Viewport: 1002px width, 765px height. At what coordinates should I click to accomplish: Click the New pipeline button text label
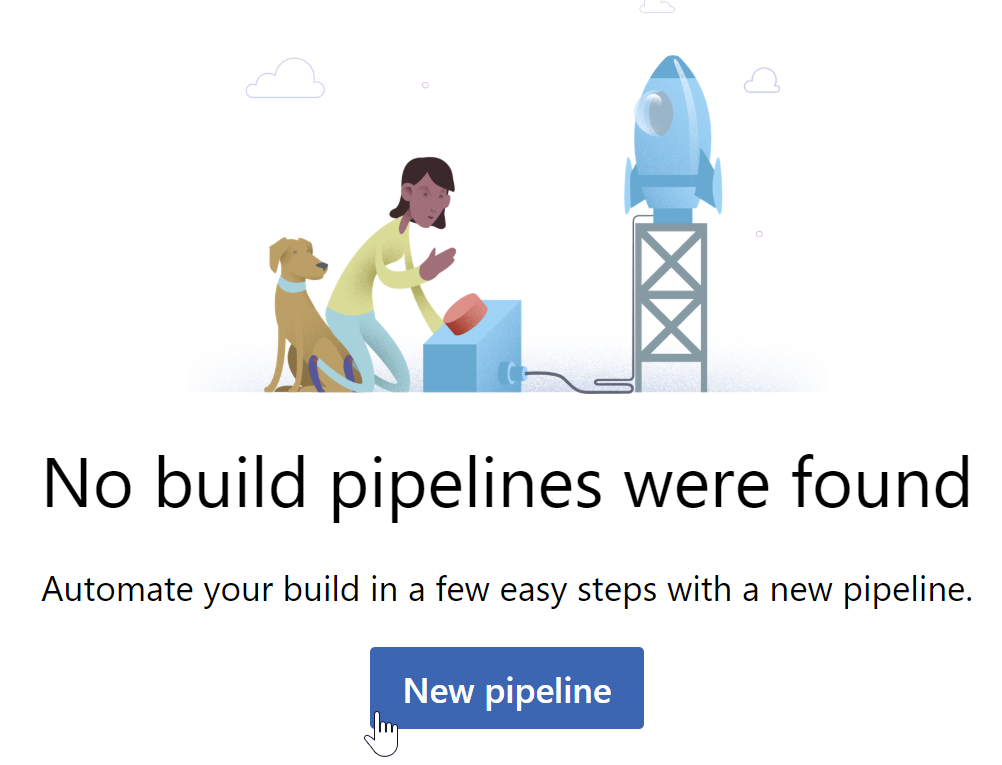click(506, 690)
